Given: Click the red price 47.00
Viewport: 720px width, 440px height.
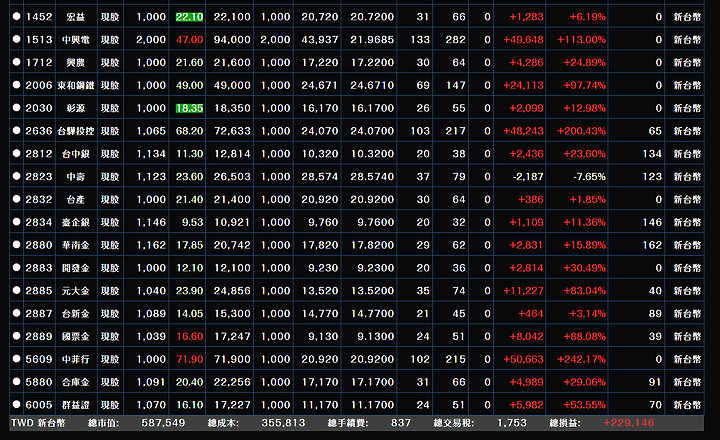Looking at the screenshot, I should (x=189, y=39).
